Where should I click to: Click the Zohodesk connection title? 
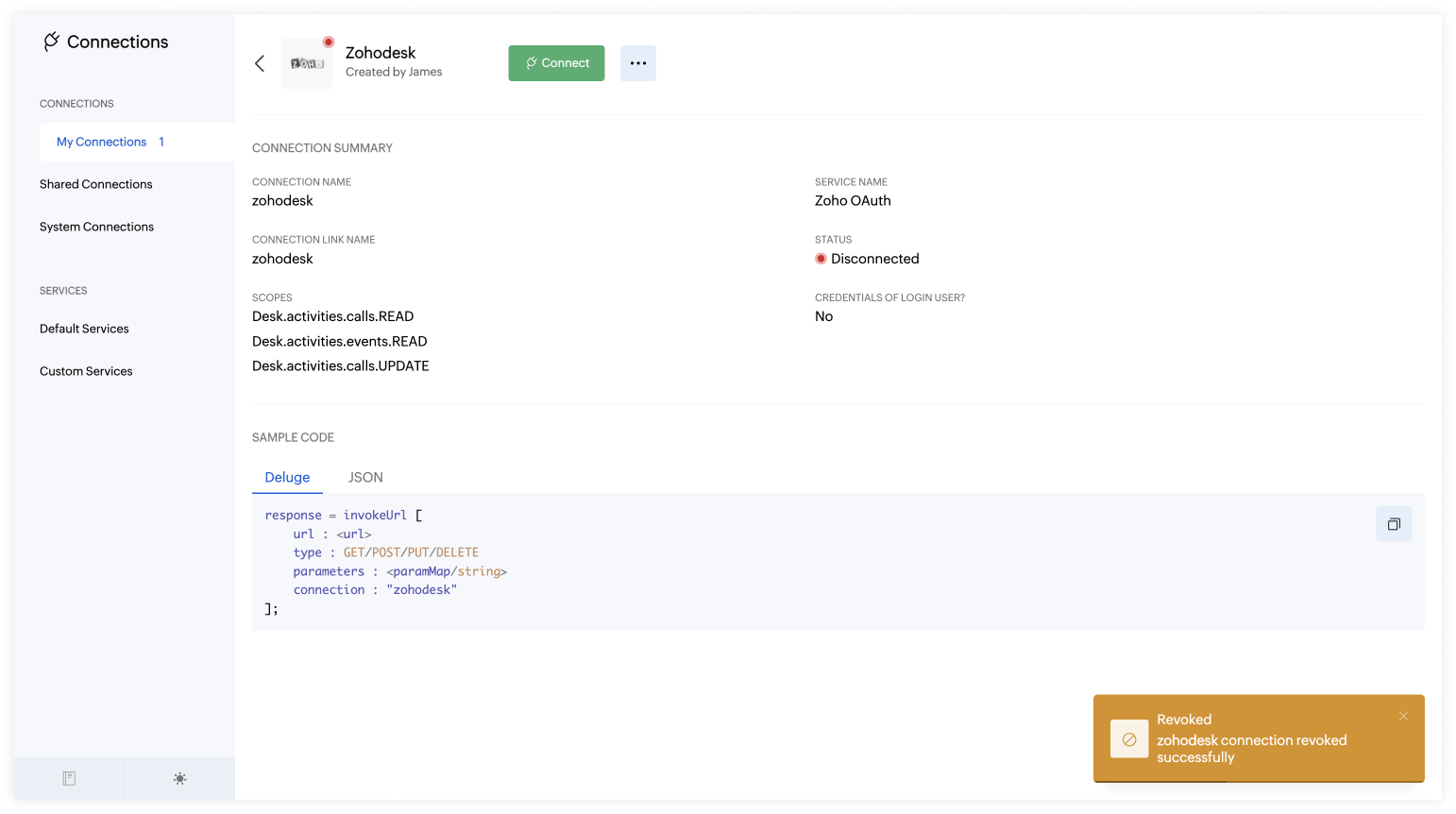point(381,53)
